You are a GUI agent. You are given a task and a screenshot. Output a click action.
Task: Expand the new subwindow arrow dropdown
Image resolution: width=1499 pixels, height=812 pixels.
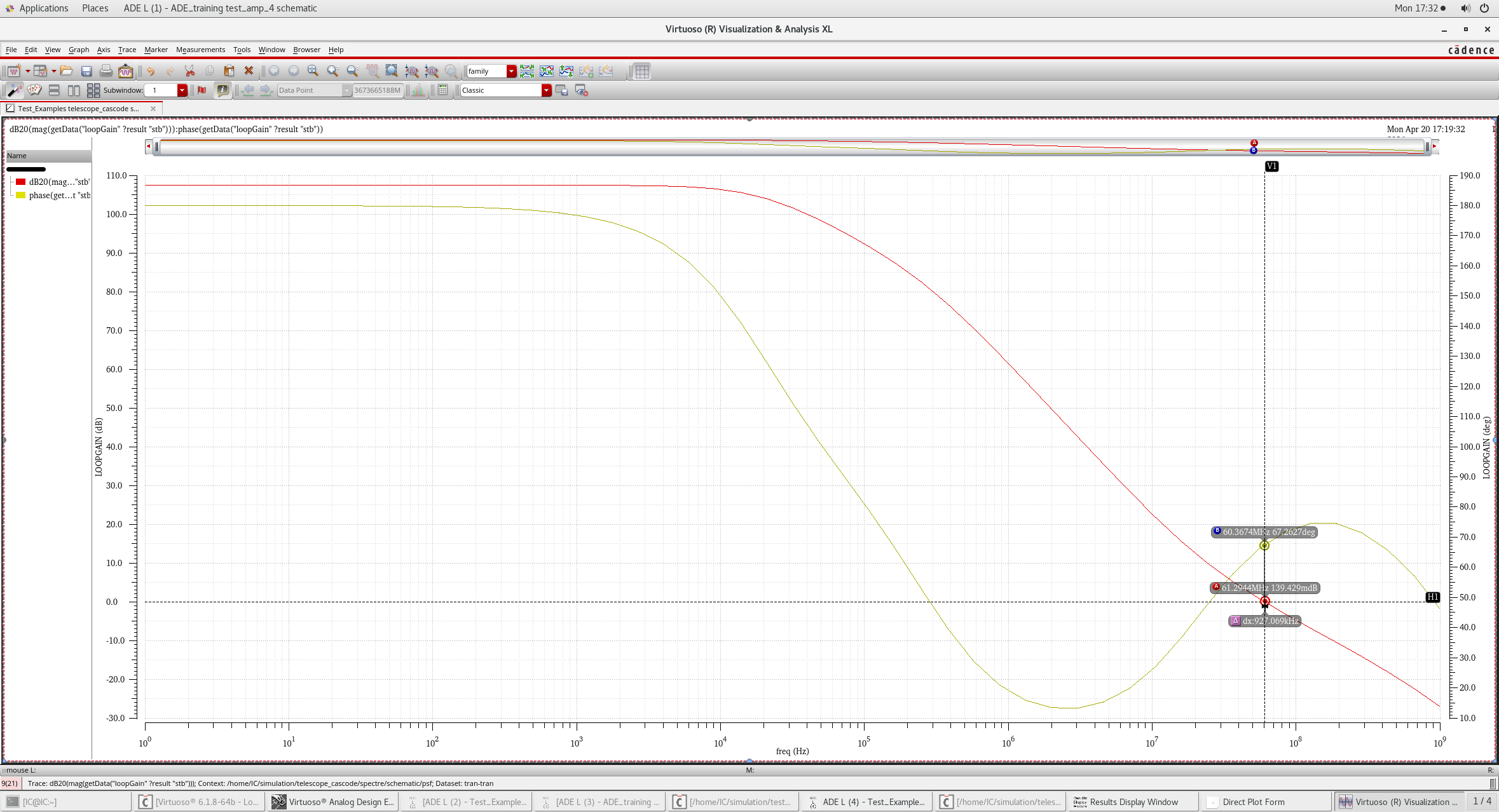coord(54,71)
